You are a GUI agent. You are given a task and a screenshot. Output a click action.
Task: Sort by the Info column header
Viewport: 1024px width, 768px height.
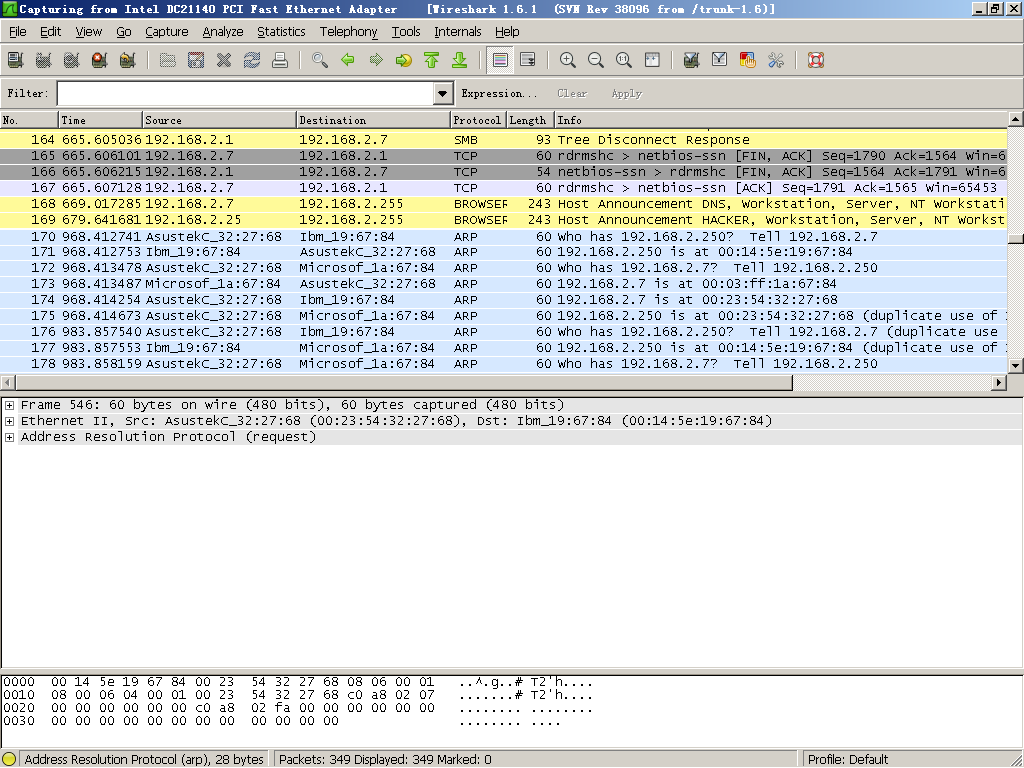coord(781,120)
